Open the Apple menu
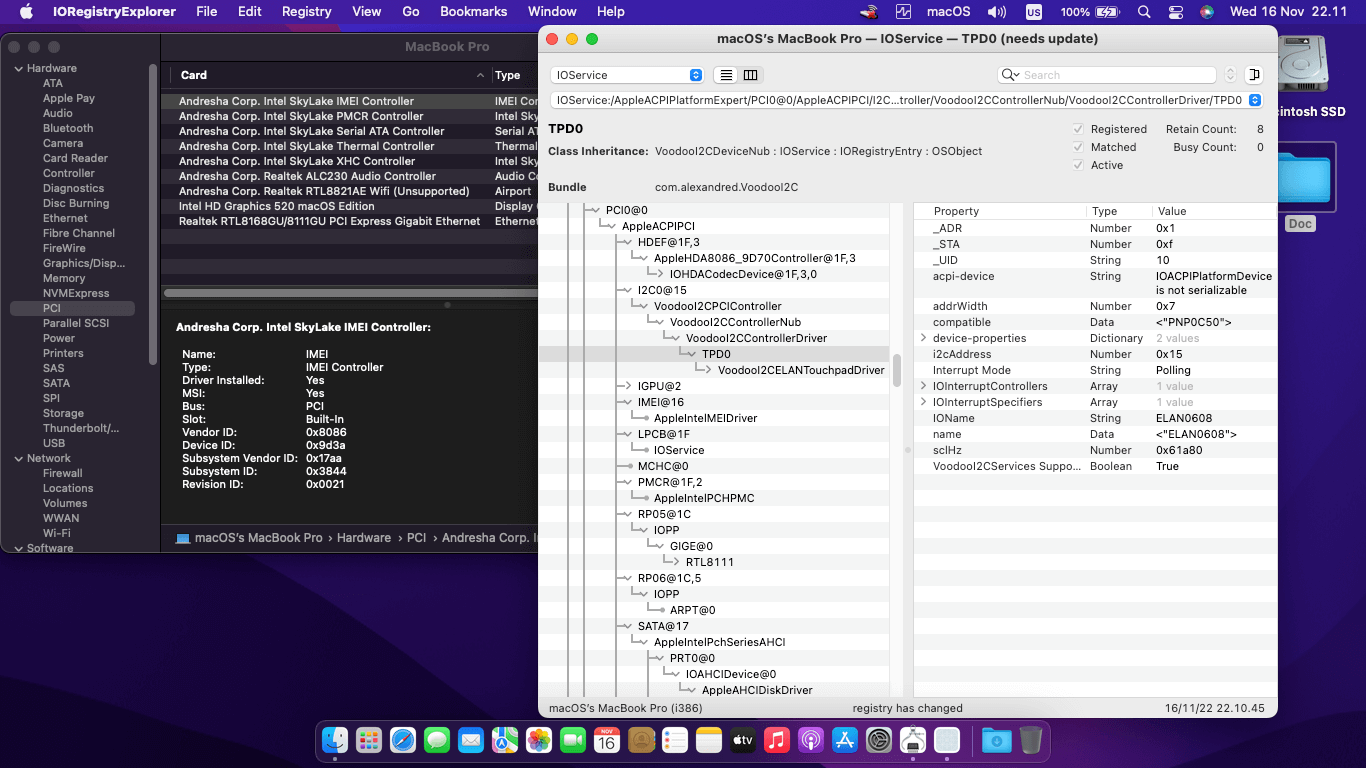 (x=26, y=12)
